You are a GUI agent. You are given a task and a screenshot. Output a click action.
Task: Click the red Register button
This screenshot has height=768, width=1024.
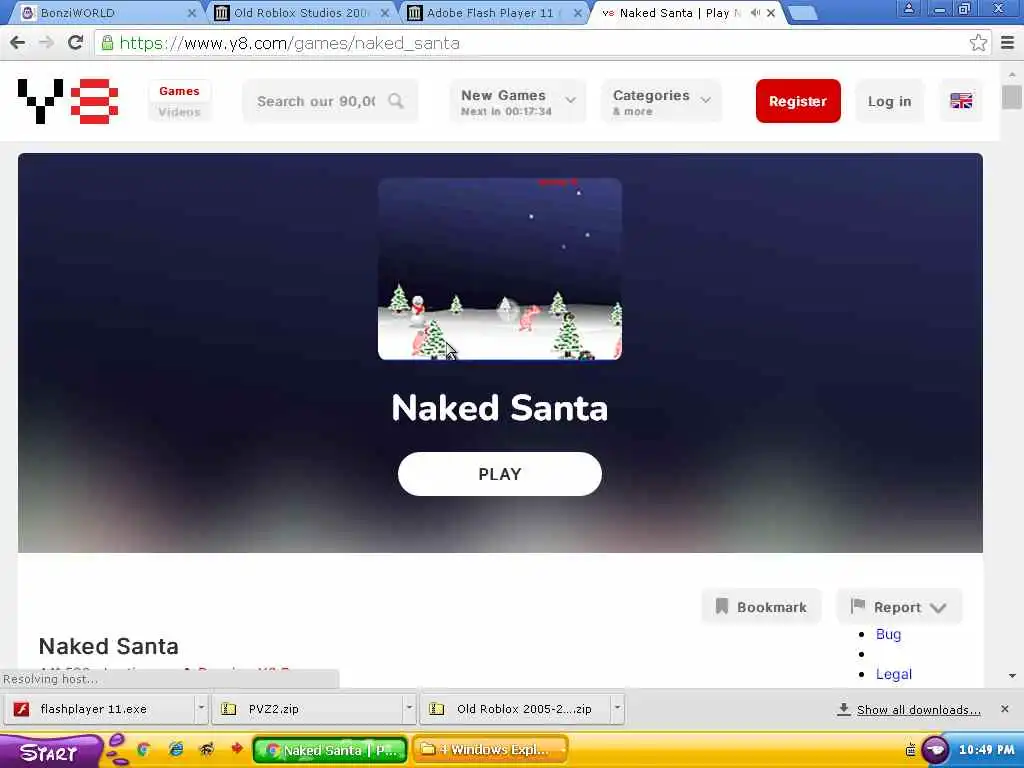[798, 101]
